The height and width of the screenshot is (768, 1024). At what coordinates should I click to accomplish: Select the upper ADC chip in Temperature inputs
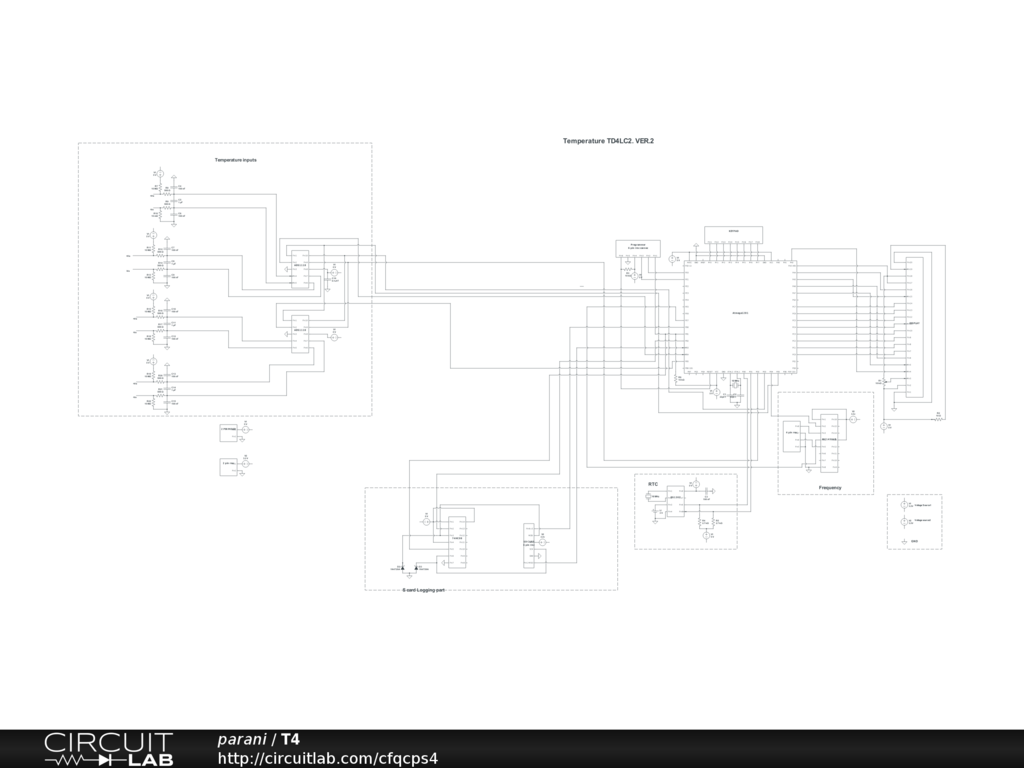click(299, 269)
